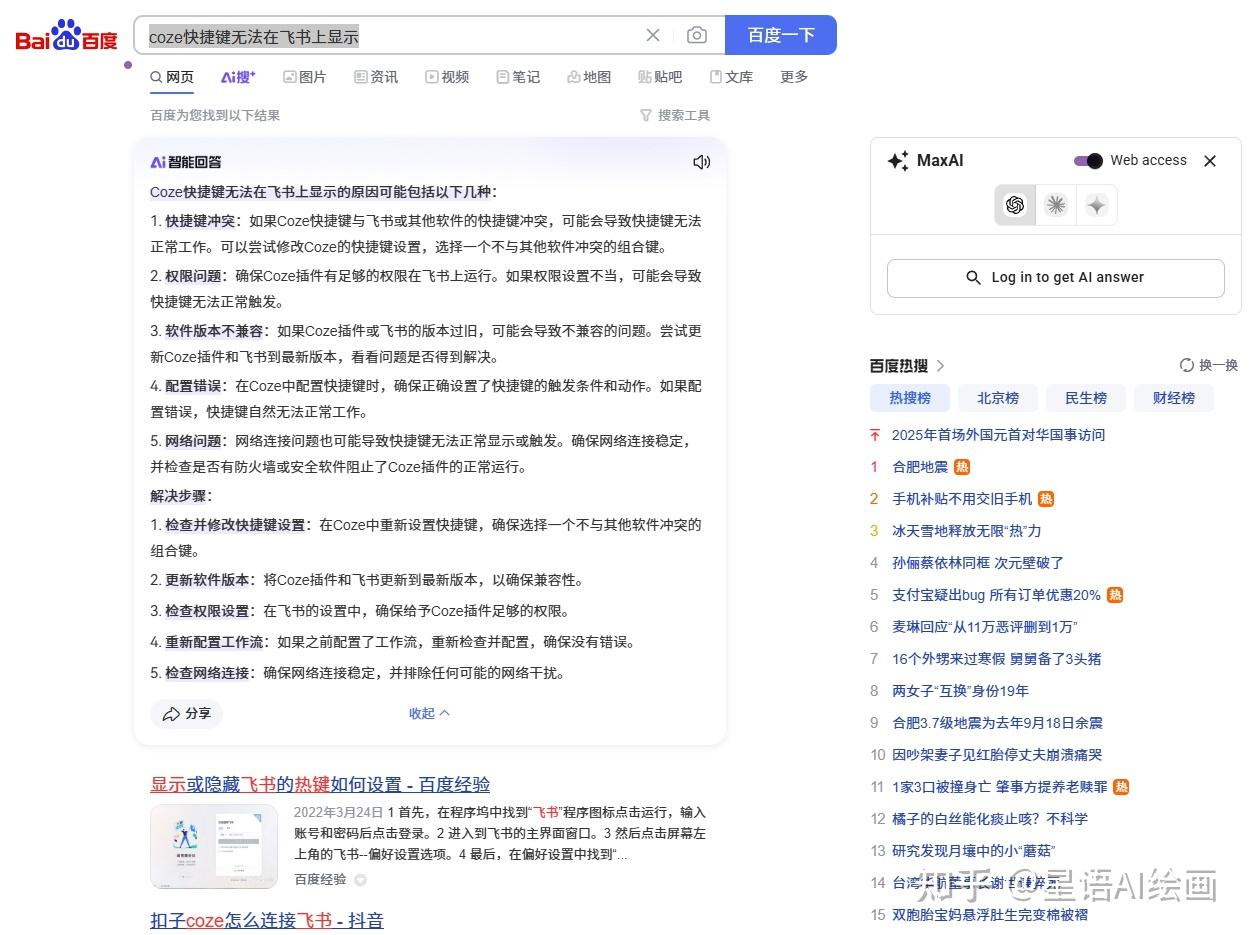Switch to 资讯 tab
Viewport: 1249px width, 935px height.
pos(376,77)
